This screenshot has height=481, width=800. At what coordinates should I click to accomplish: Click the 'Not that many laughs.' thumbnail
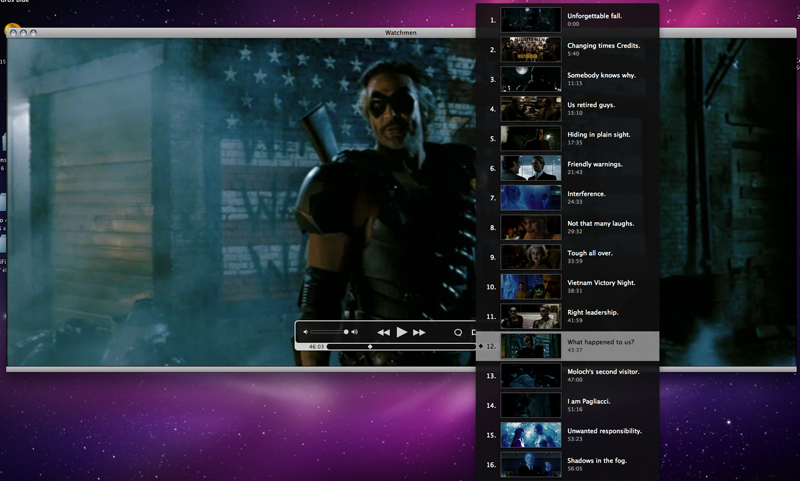[531, 227]
